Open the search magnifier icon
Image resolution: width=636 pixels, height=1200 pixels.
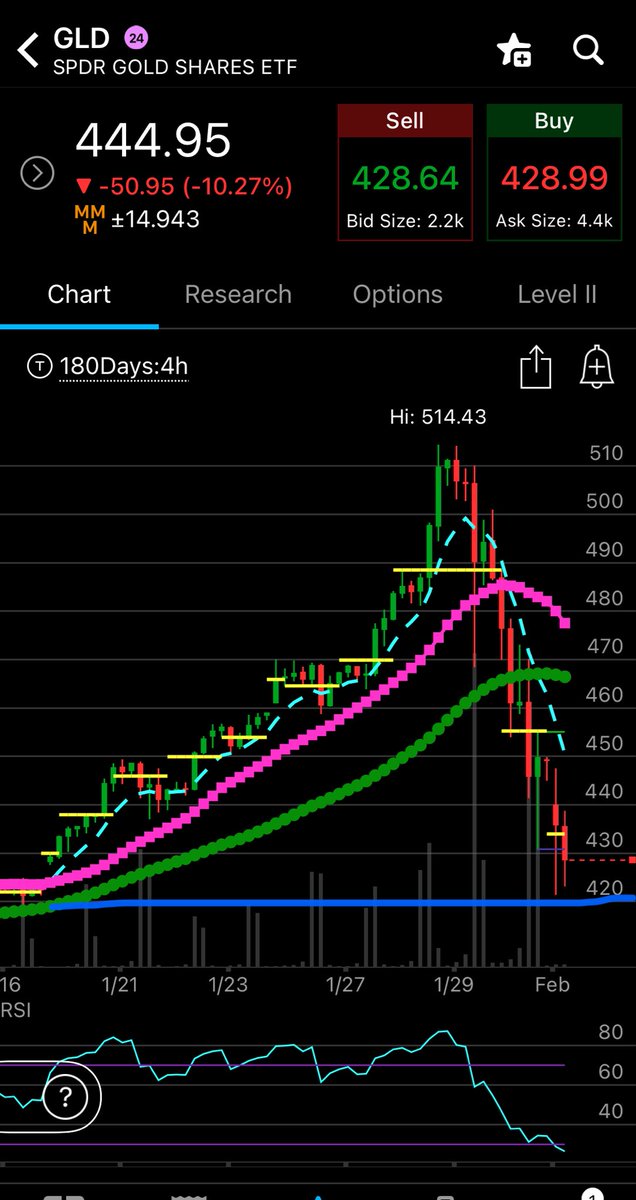pos(587,49)
